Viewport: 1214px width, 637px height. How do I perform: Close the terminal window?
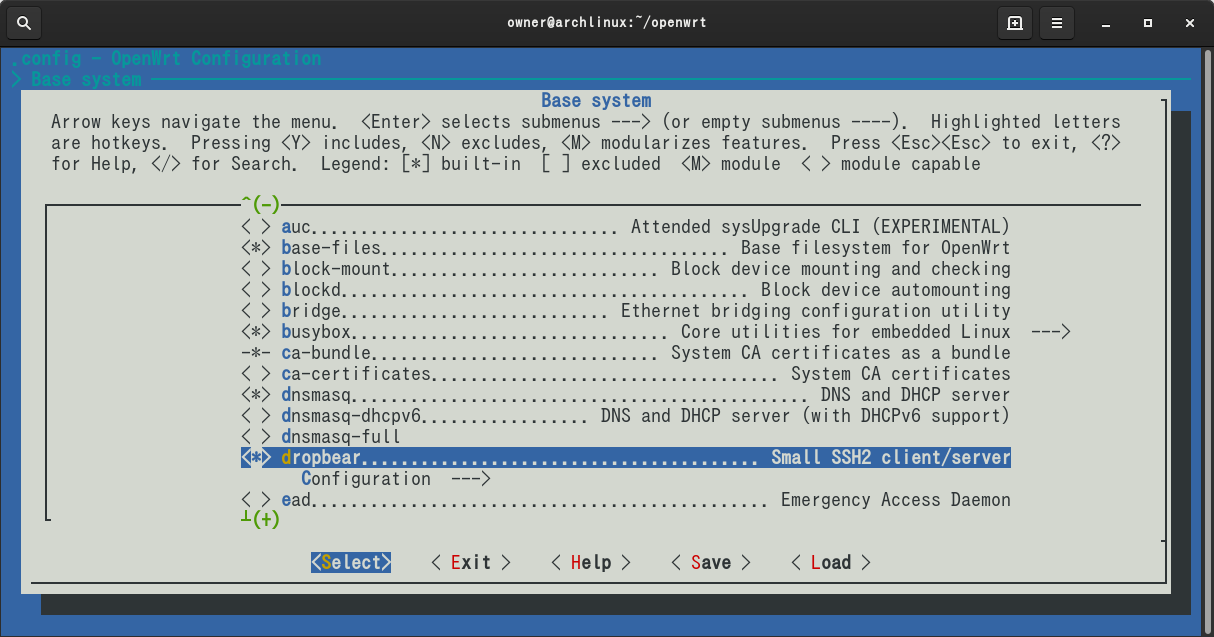1188,22
